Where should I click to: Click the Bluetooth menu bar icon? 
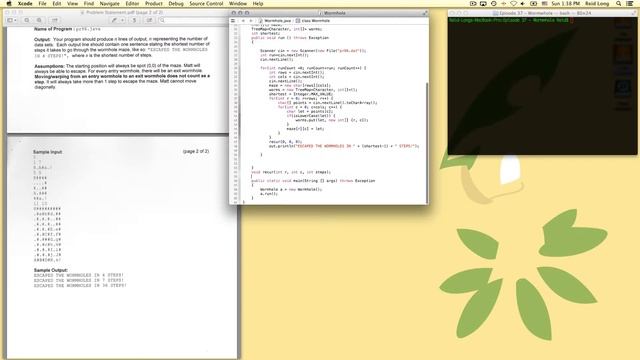pos(504,3)
